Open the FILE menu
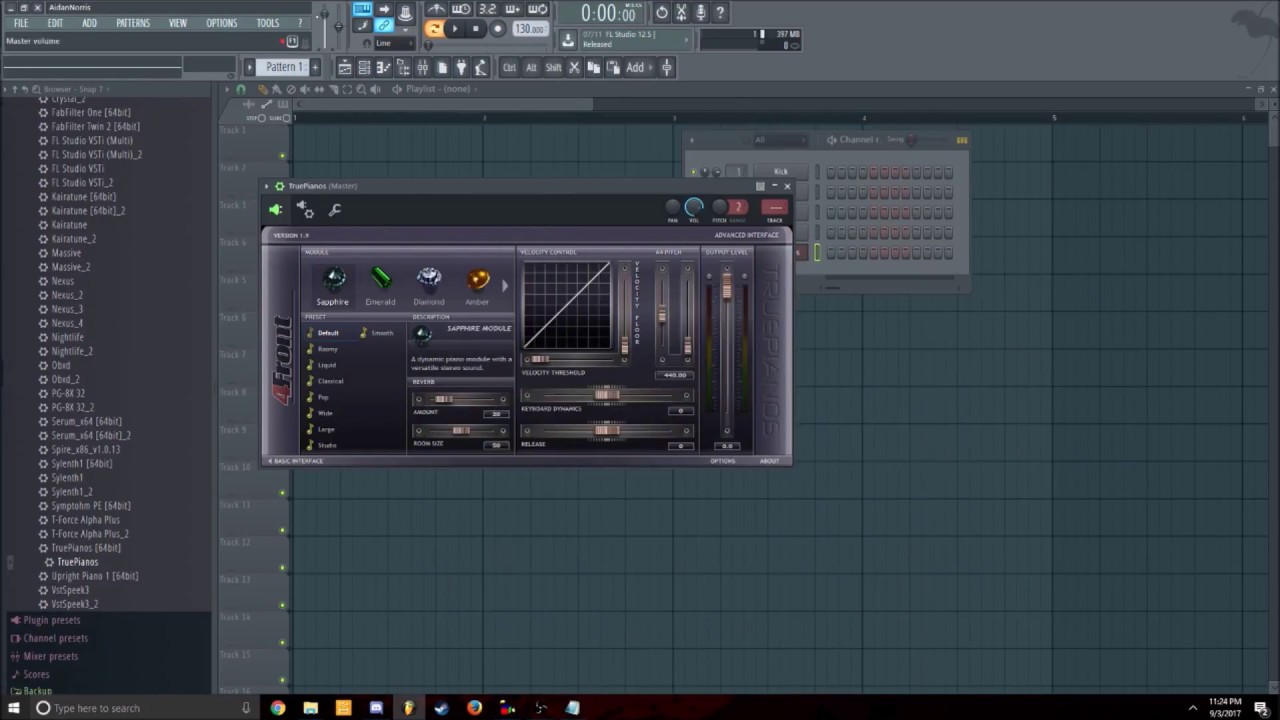Image resolution: width=1280 pixels, height=720 pixels. tap(21, 23)
